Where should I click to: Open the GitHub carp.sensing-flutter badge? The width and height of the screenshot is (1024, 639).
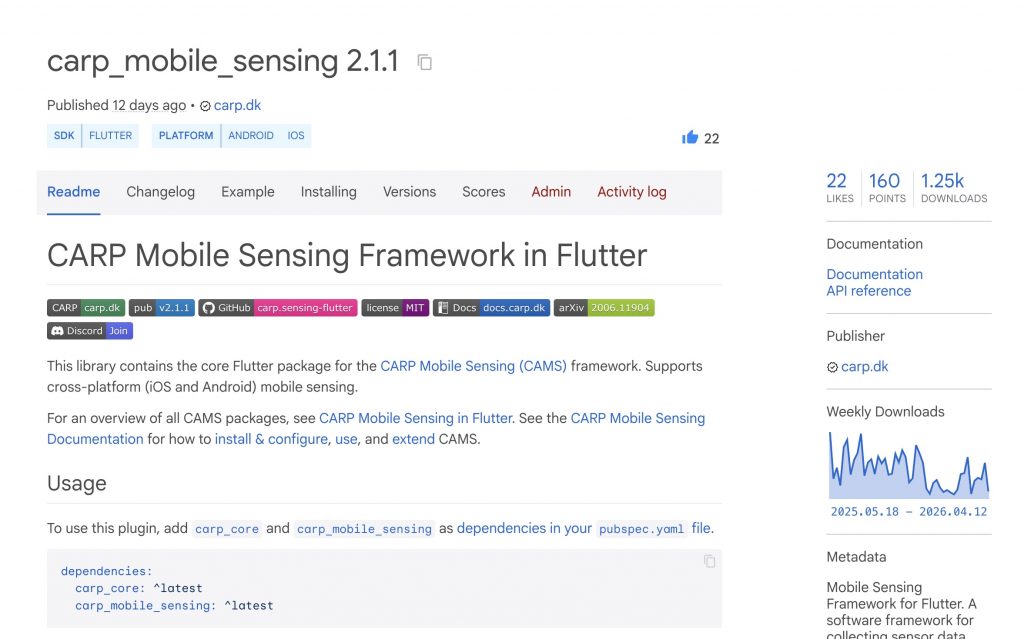[277, 308]
